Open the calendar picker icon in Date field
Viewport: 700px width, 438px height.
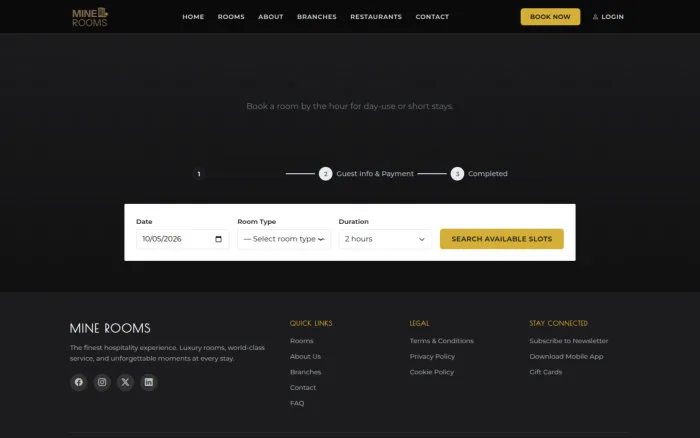[218, 239]
